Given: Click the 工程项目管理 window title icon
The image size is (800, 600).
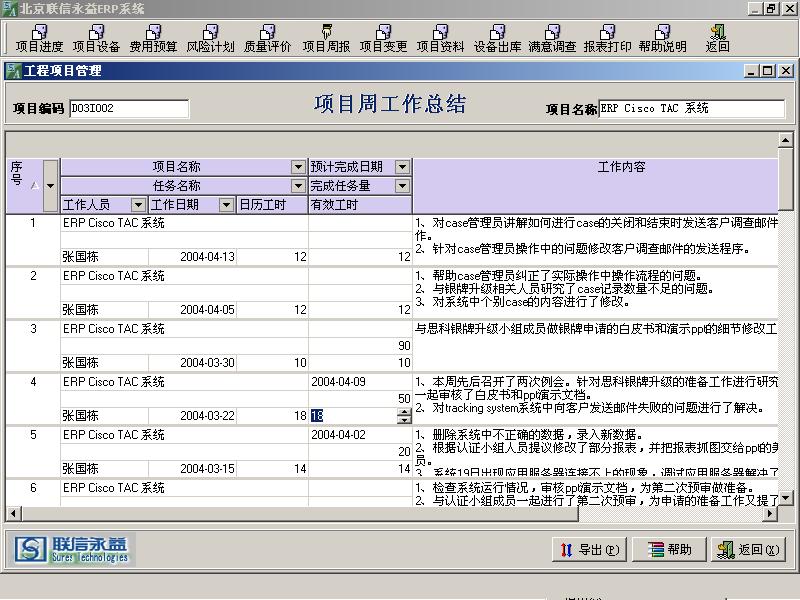Looking at the screenshot, I should click(x=14, y=70).
